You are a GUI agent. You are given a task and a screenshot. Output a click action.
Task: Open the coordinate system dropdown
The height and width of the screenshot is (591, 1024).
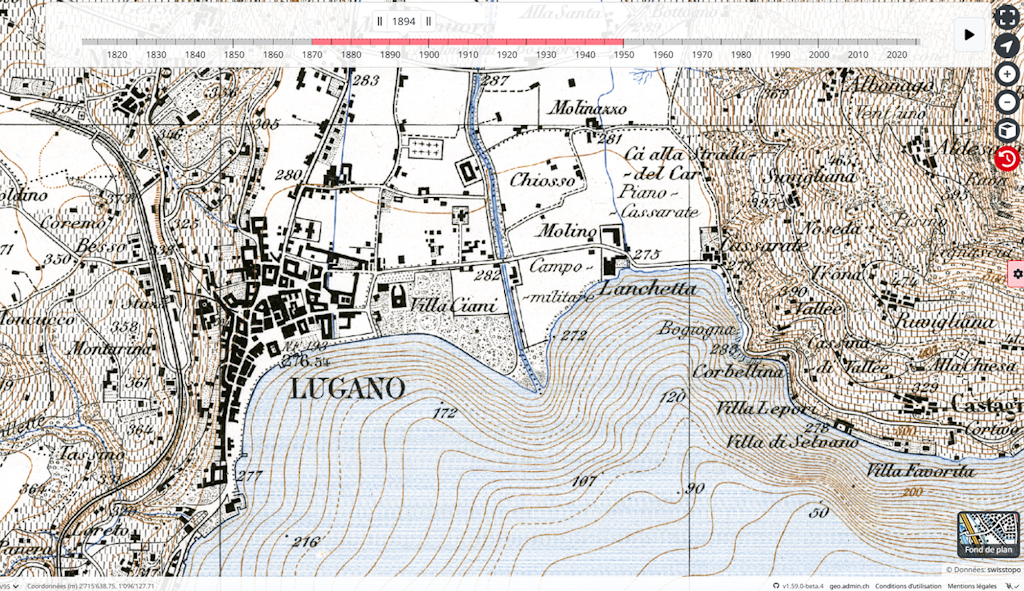[x=10, y=585]
